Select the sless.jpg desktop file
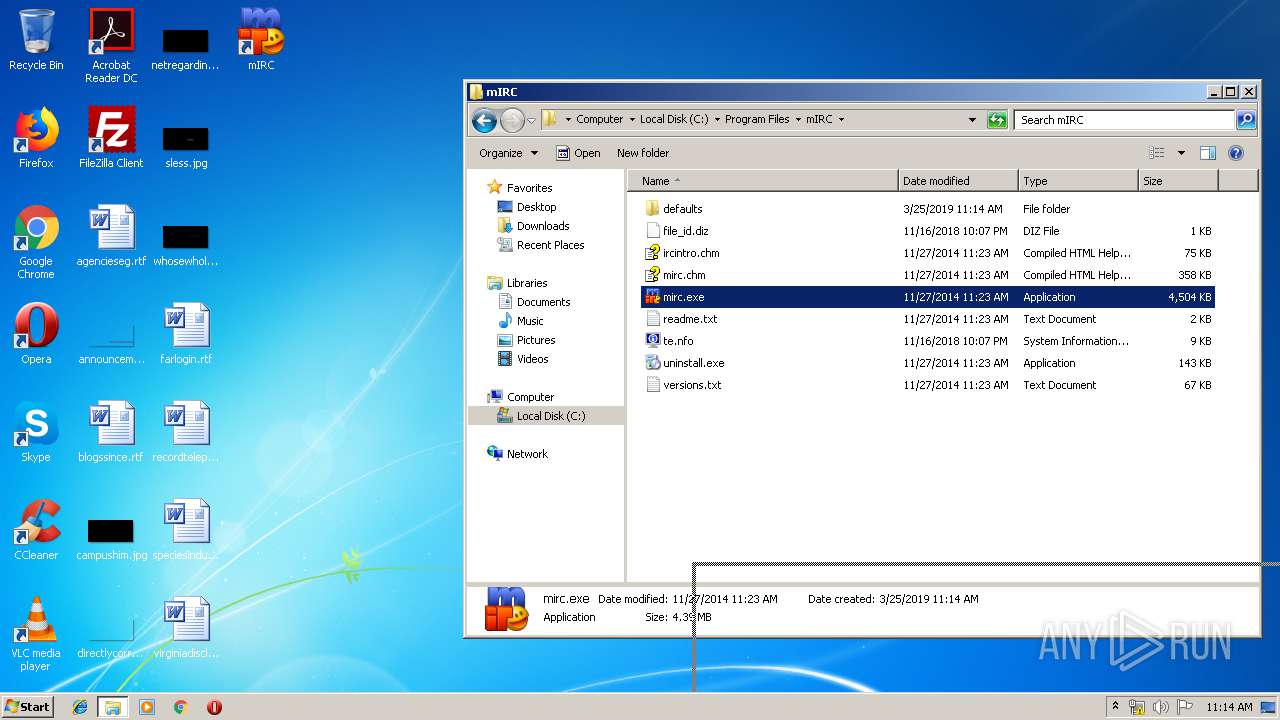This screenshot has width=1280, height=720. click(x=186, y=147)
